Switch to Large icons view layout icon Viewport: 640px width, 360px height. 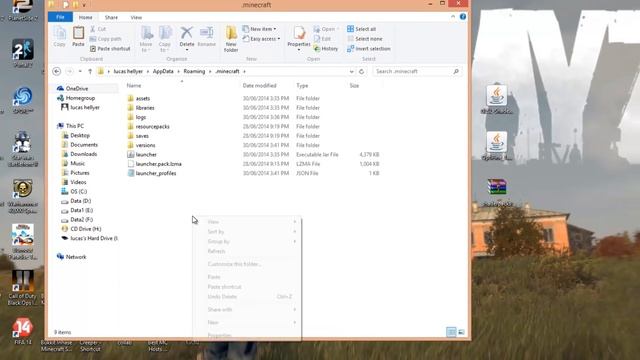(461, 332)
